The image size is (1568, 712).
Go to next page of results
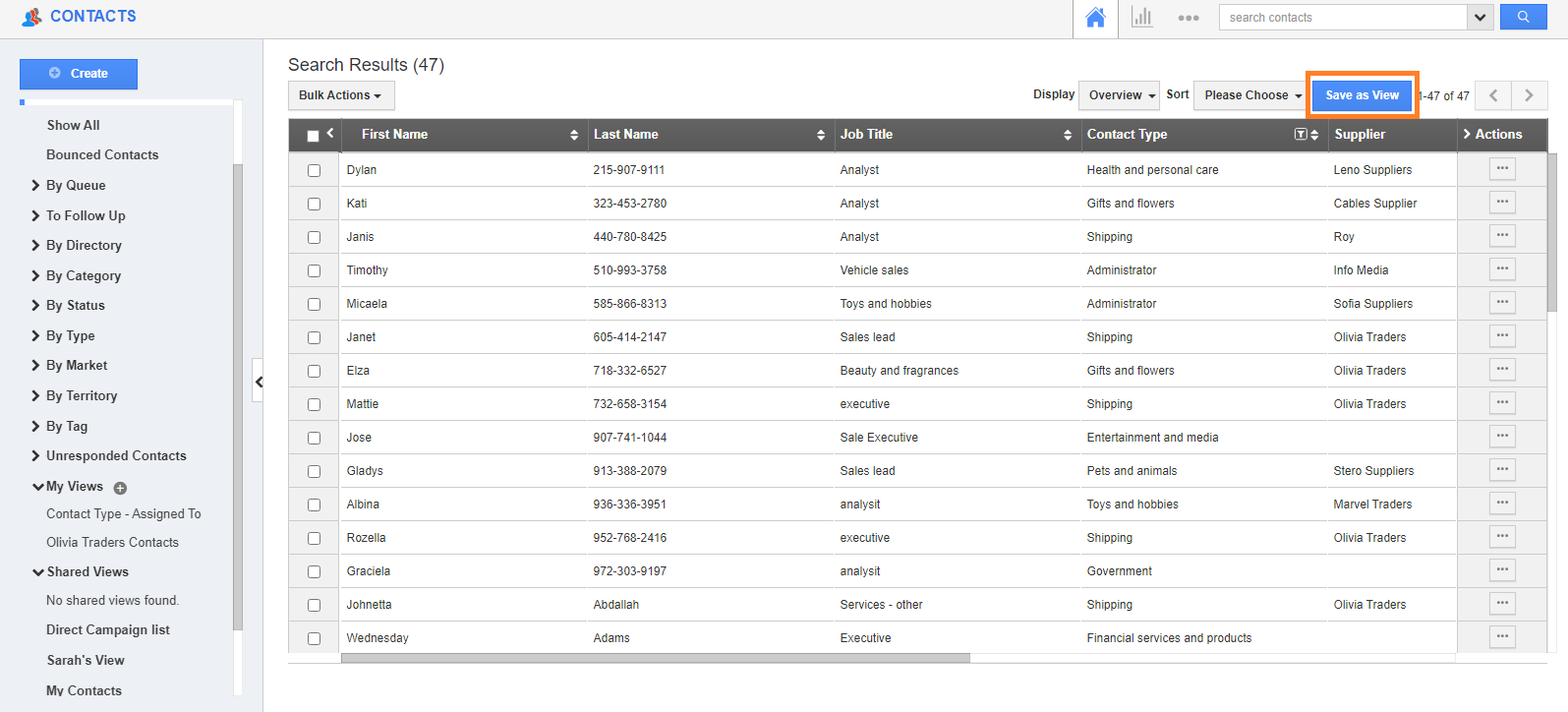(x=1529, y=95)
